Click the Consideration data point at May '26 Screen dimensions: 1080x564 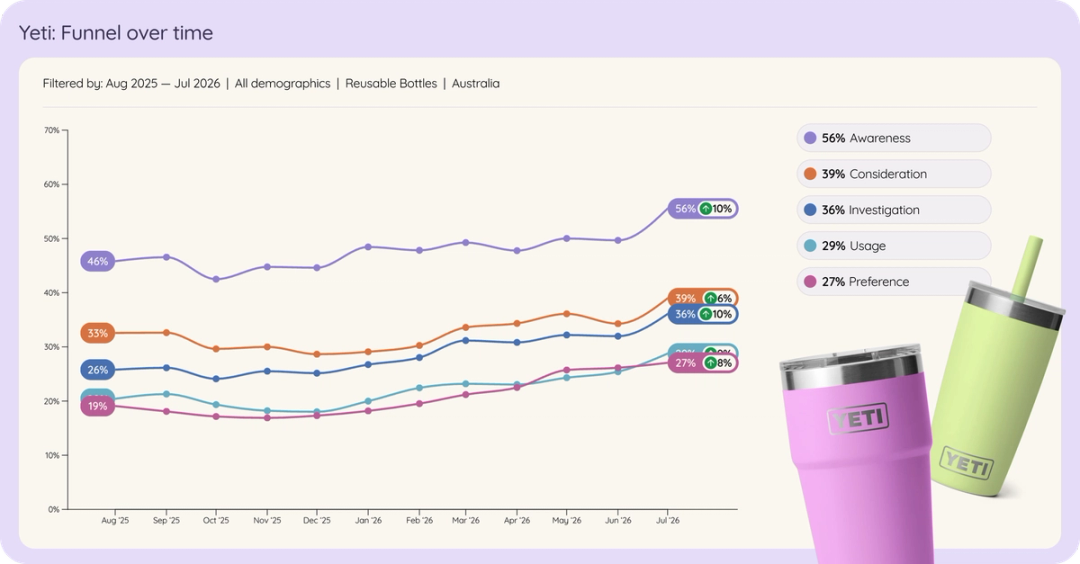click(567, 313)
